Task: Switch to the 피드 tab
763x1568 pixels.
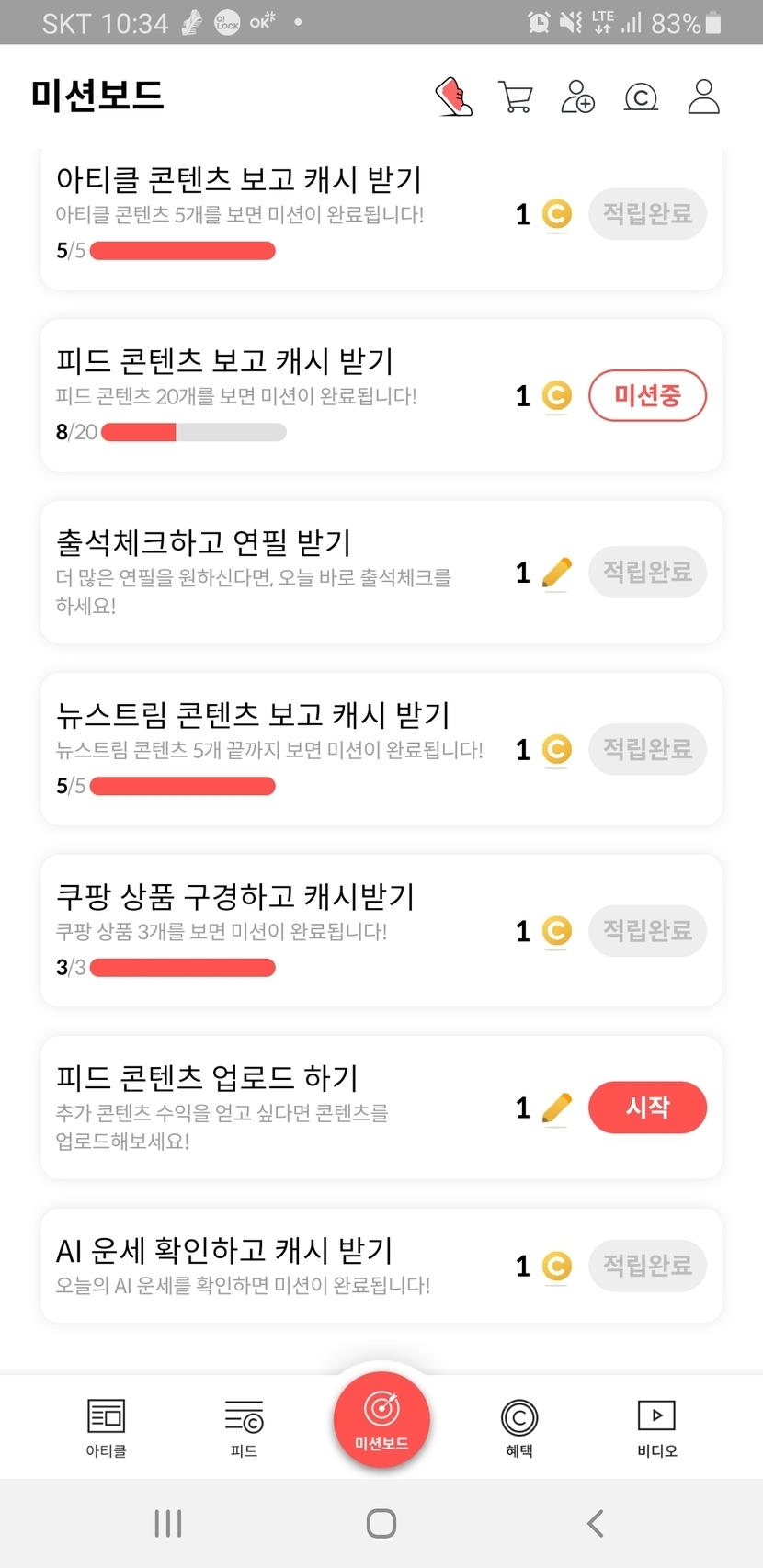Action: click(244, 1426)
